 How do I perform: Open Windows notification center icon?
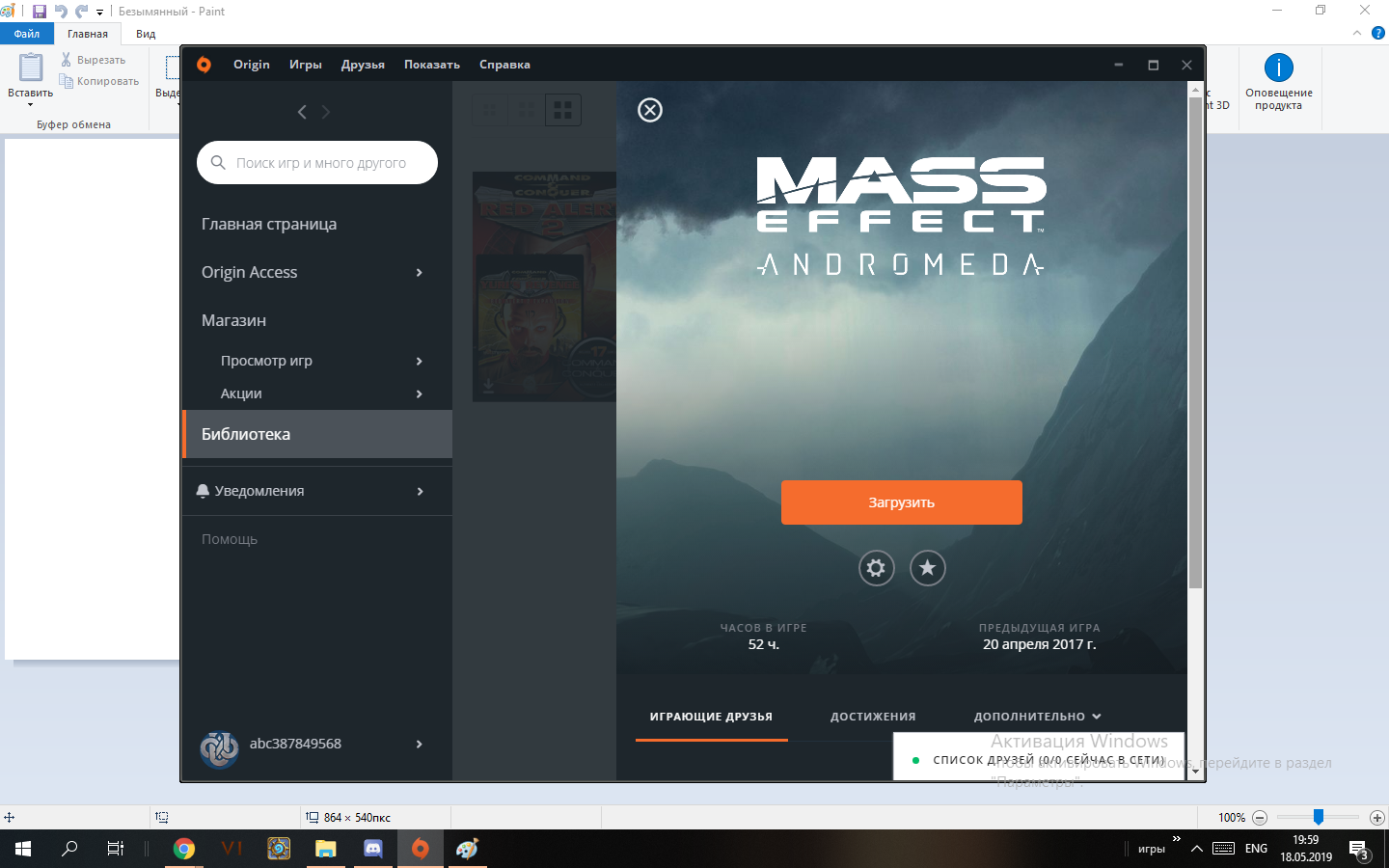pos(1359,850)
